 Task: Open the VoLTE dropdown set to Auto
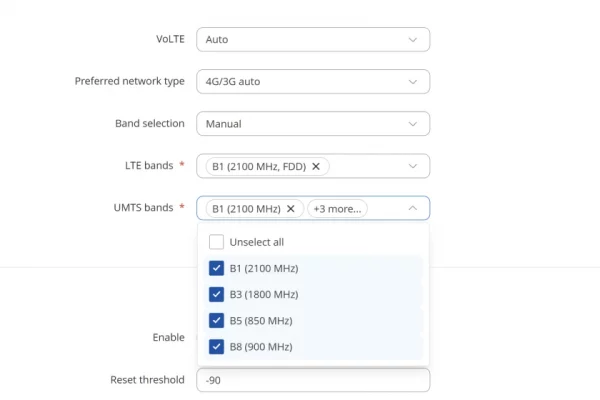click(x=313, y=39)
